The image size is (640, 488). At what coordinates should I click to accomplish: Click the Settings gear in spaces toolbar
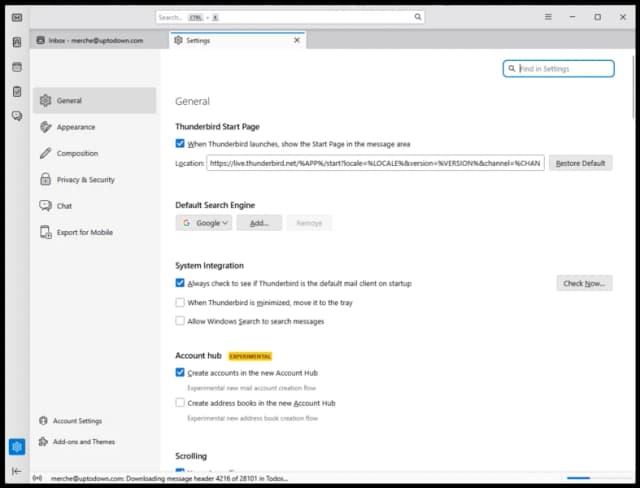tap(17, 447)
